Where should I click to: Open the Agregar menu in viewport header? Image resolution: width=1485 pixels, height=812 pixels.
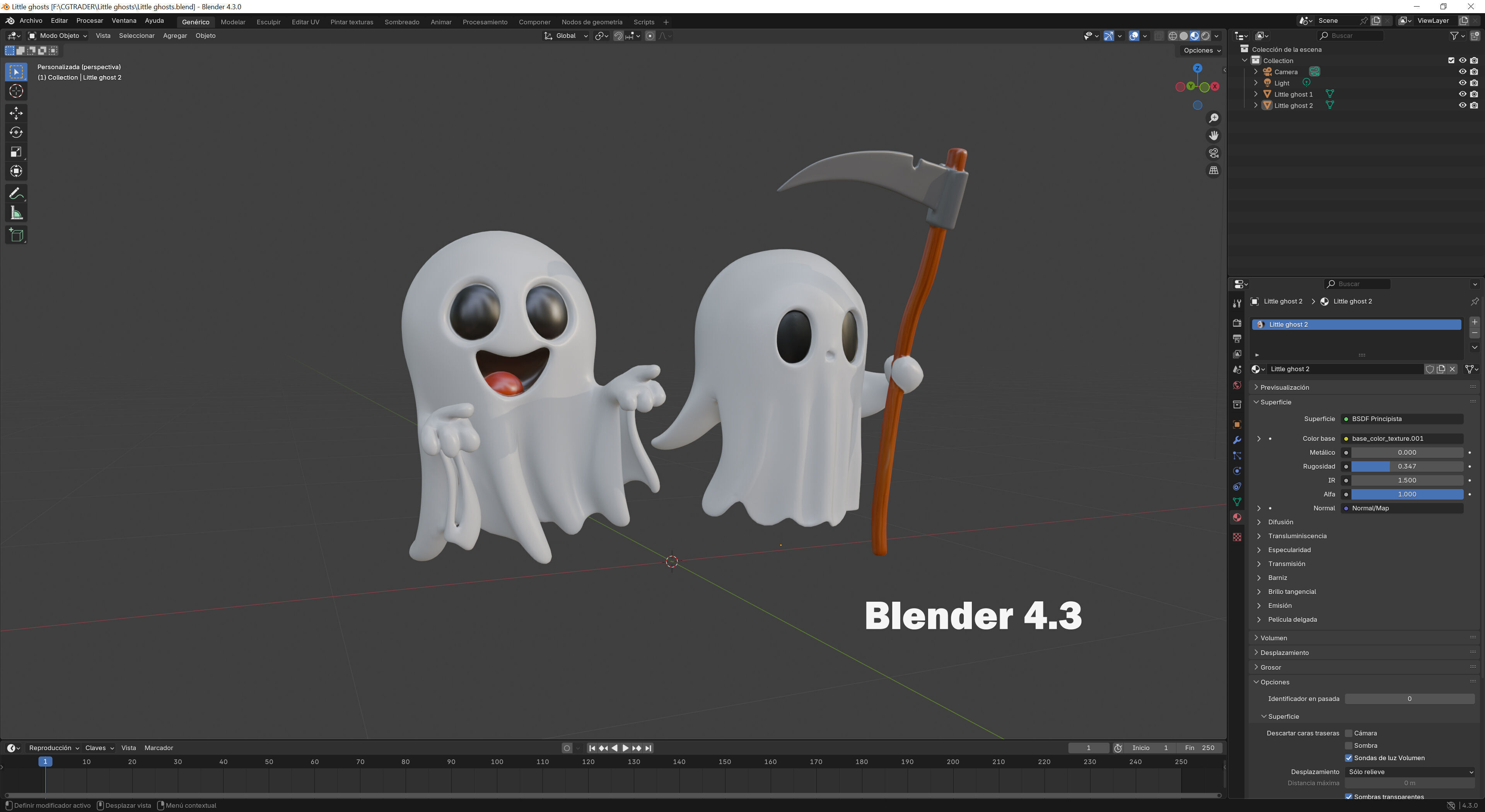(x=175, y=36)
